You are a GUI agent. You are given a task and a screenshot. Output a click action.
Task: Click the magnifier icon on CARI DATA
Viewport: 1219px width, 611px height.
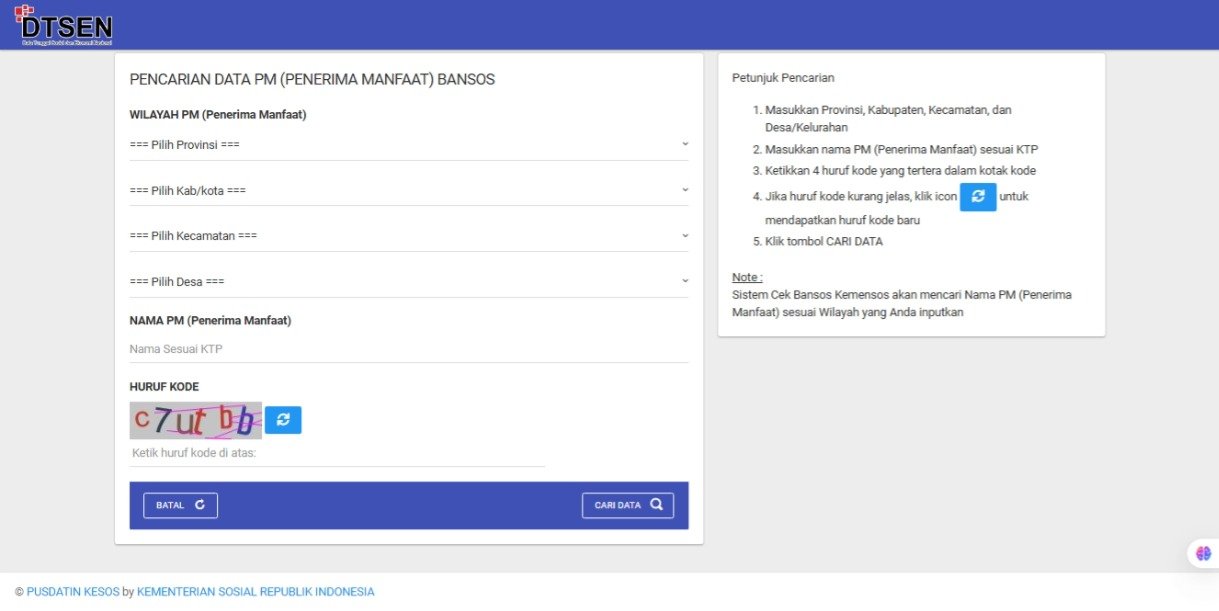[x=656, y=505]
